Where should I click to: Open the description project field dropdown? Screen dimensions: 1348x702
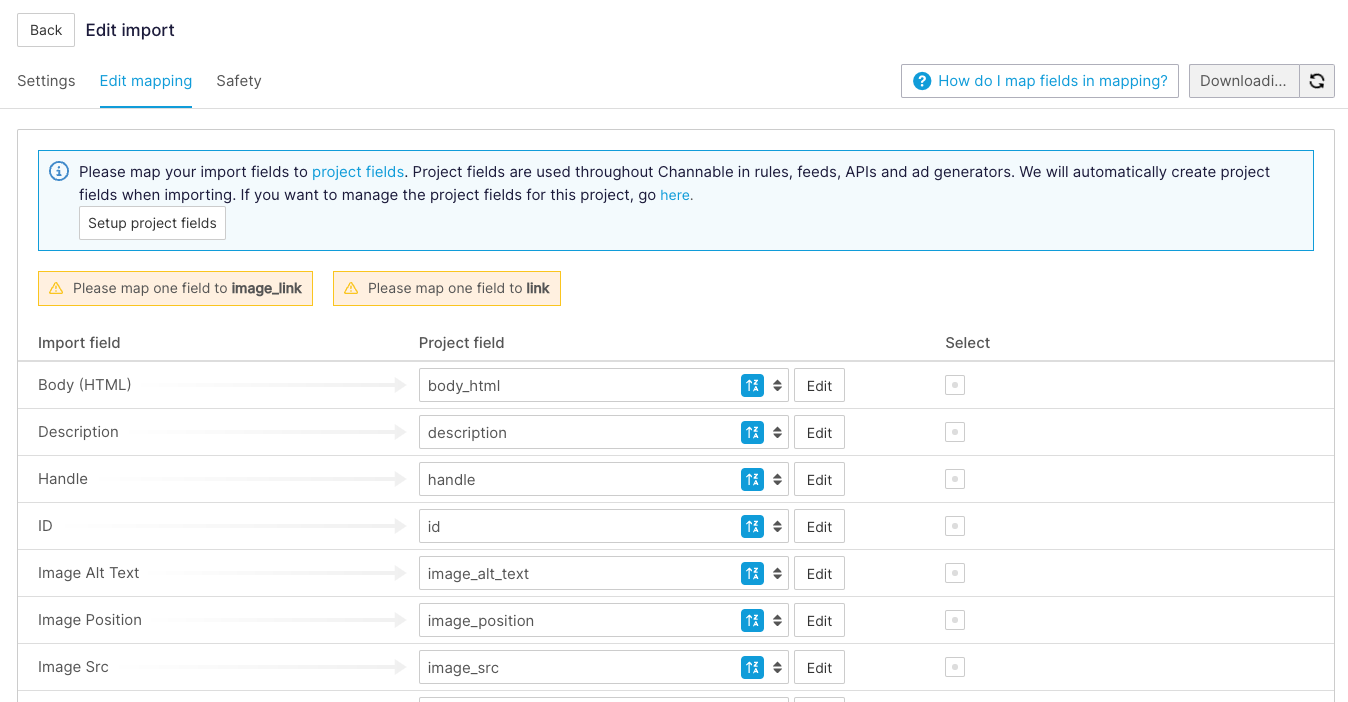[604, 432]
